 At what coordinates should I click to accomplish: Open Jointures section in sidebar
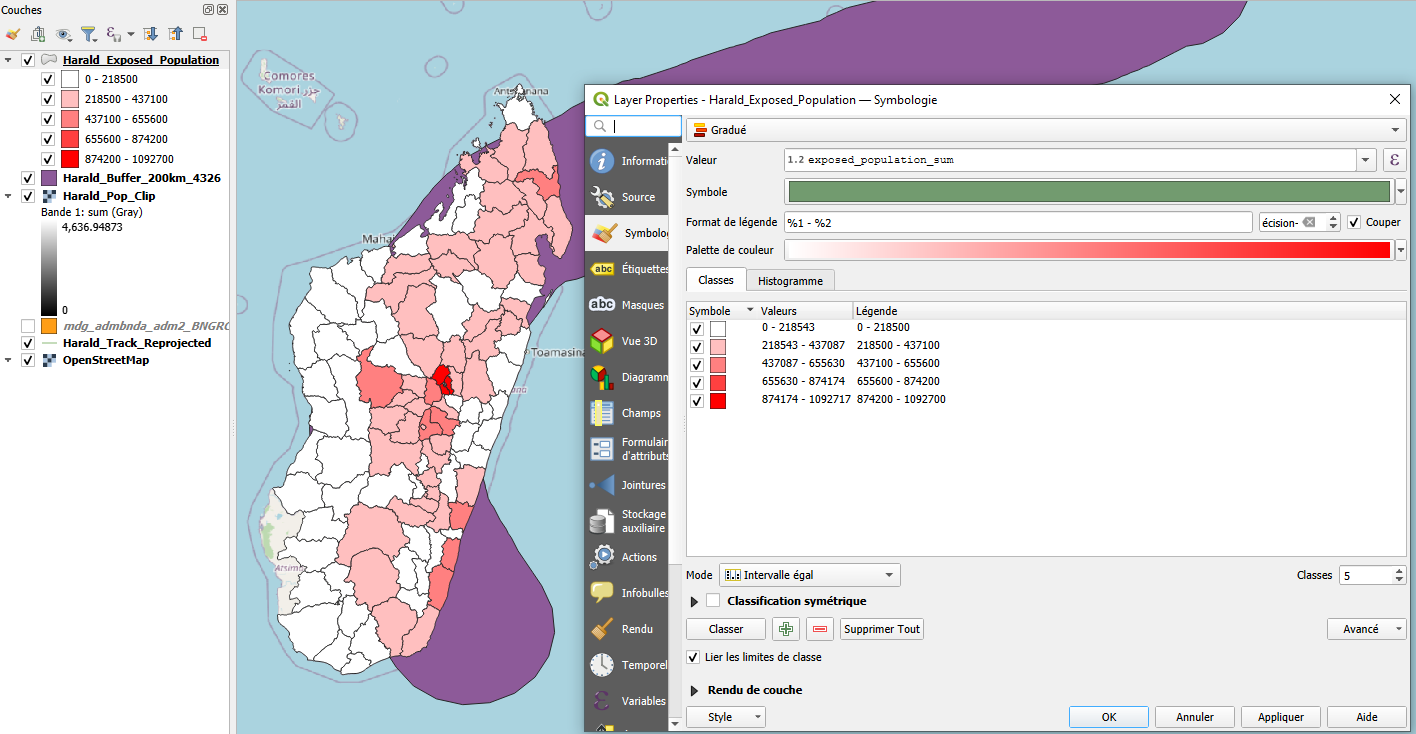tap(627, 485)
